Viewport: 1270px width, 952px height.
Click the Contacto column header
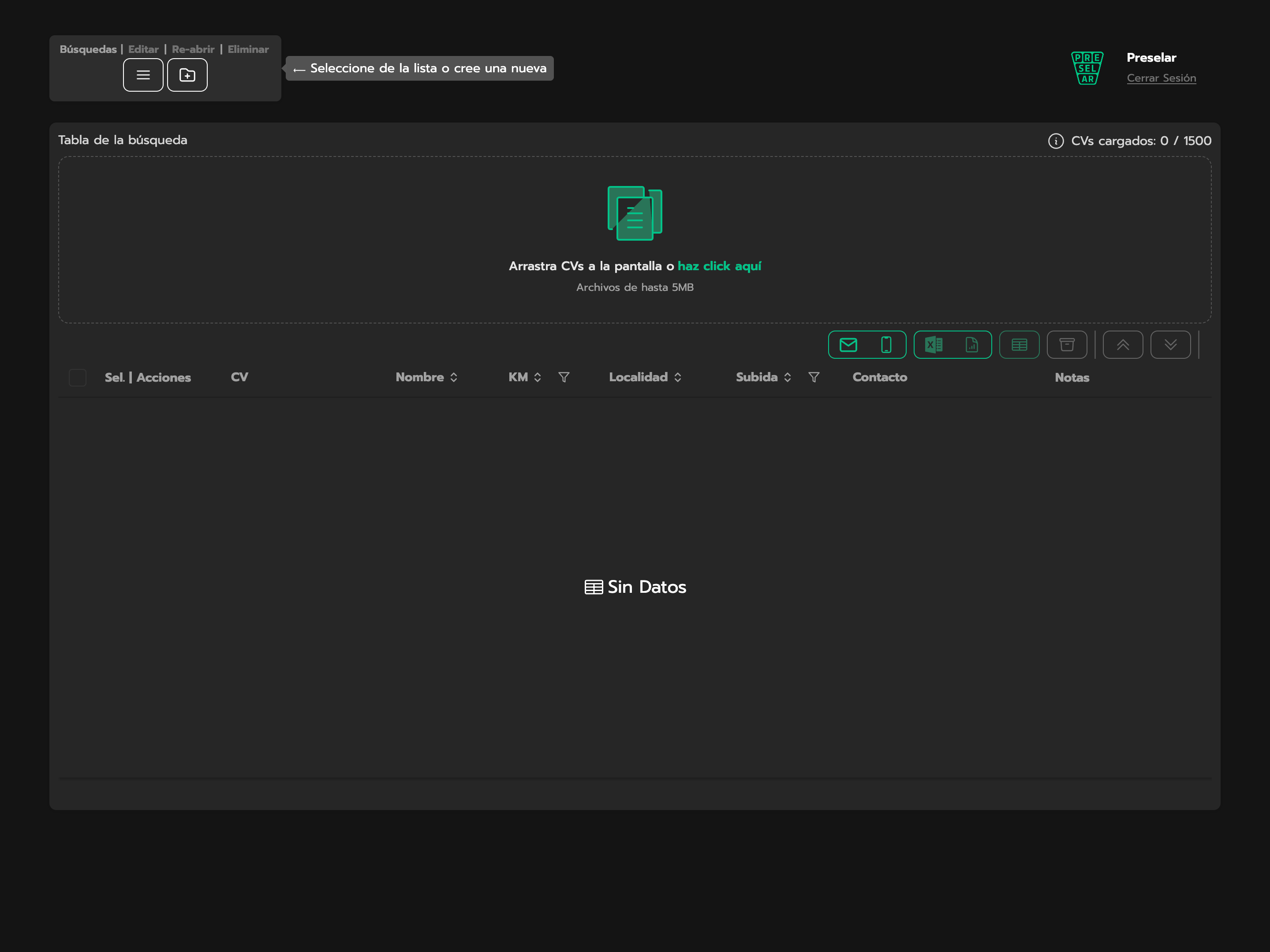[880, 377]
